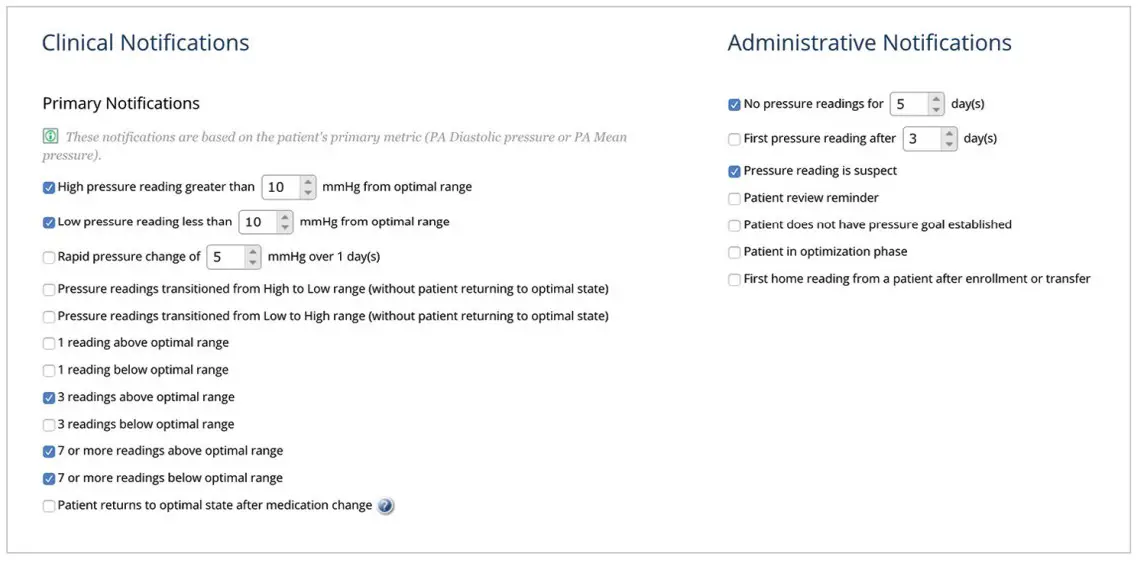1138x563 pixels.
Task: Check Patient in optimization phase option
Action: coord(735,252)
